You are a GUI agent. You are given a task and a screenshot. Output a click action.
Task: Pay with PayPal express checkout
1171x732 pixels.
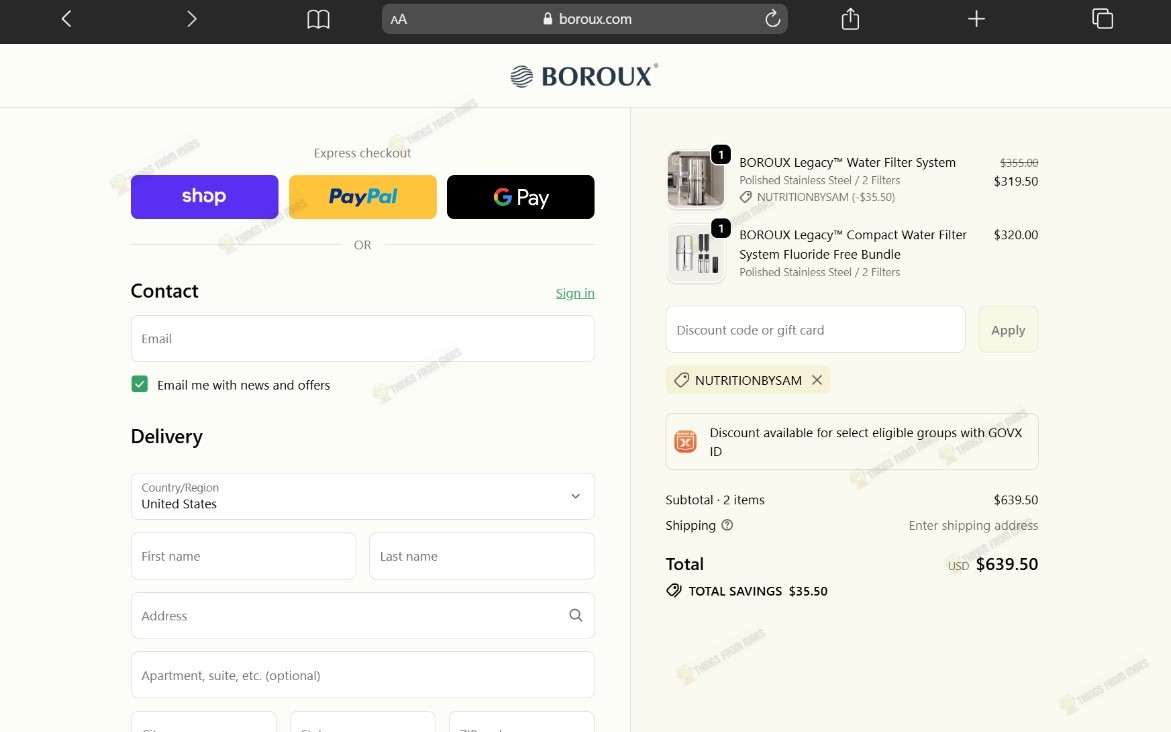[x=363, y=196]
